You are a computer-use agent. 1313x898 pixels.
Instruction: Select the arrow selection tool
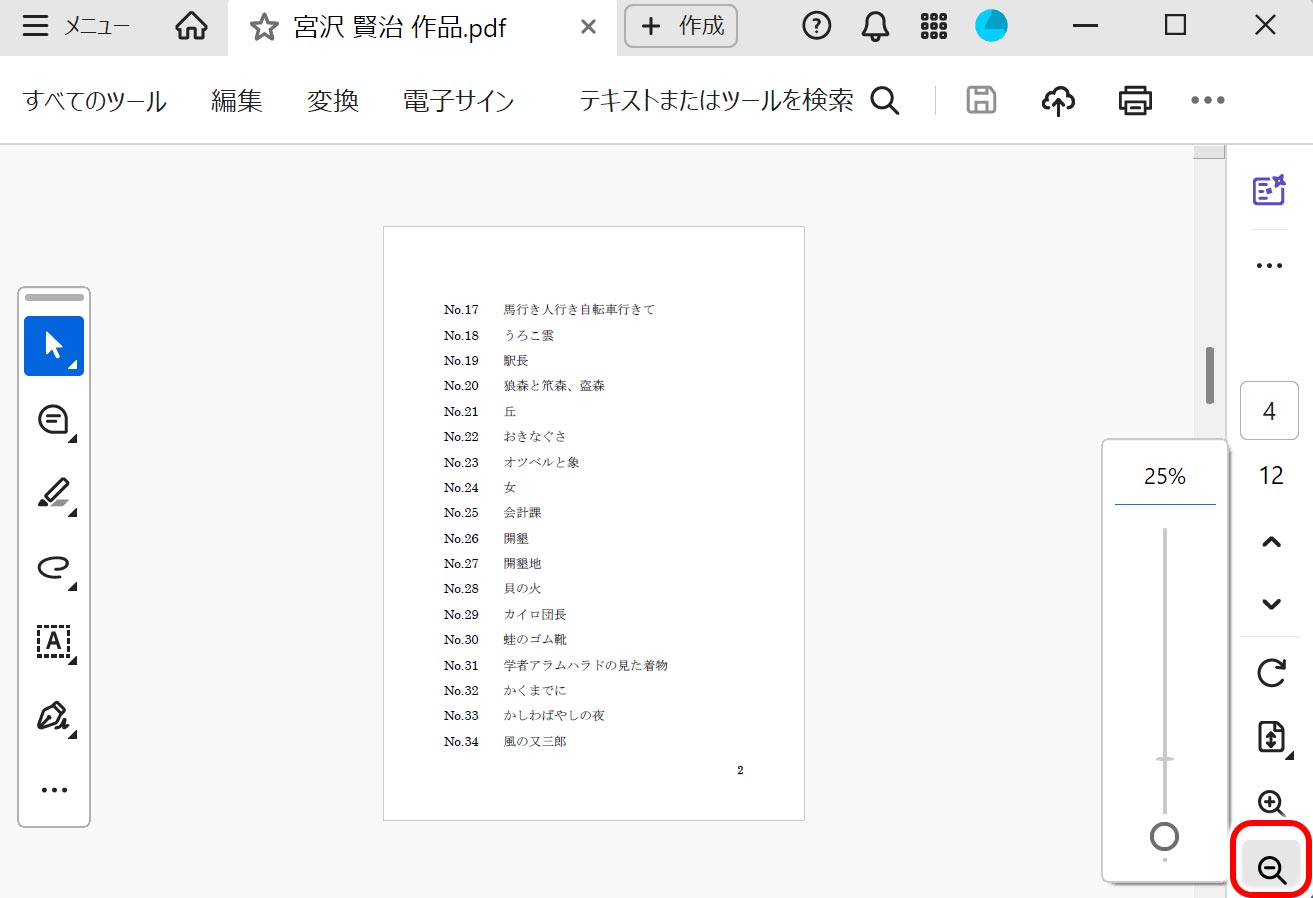tap(53, 345)
